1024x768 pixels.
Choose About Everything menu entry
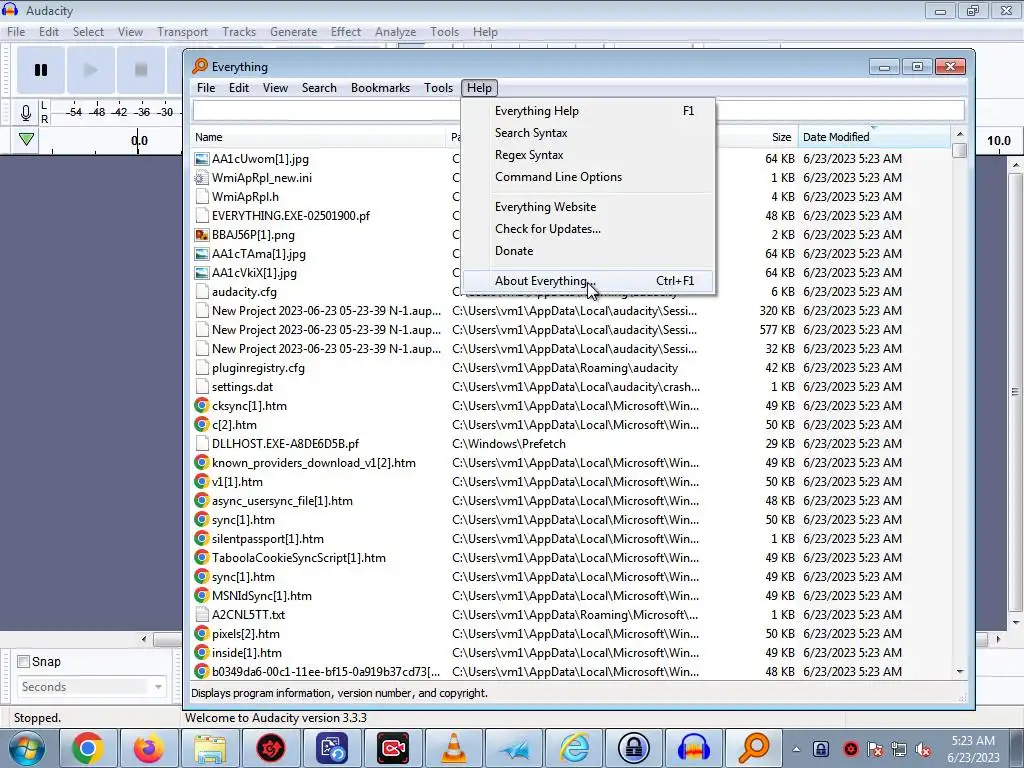tap(588, 281)
